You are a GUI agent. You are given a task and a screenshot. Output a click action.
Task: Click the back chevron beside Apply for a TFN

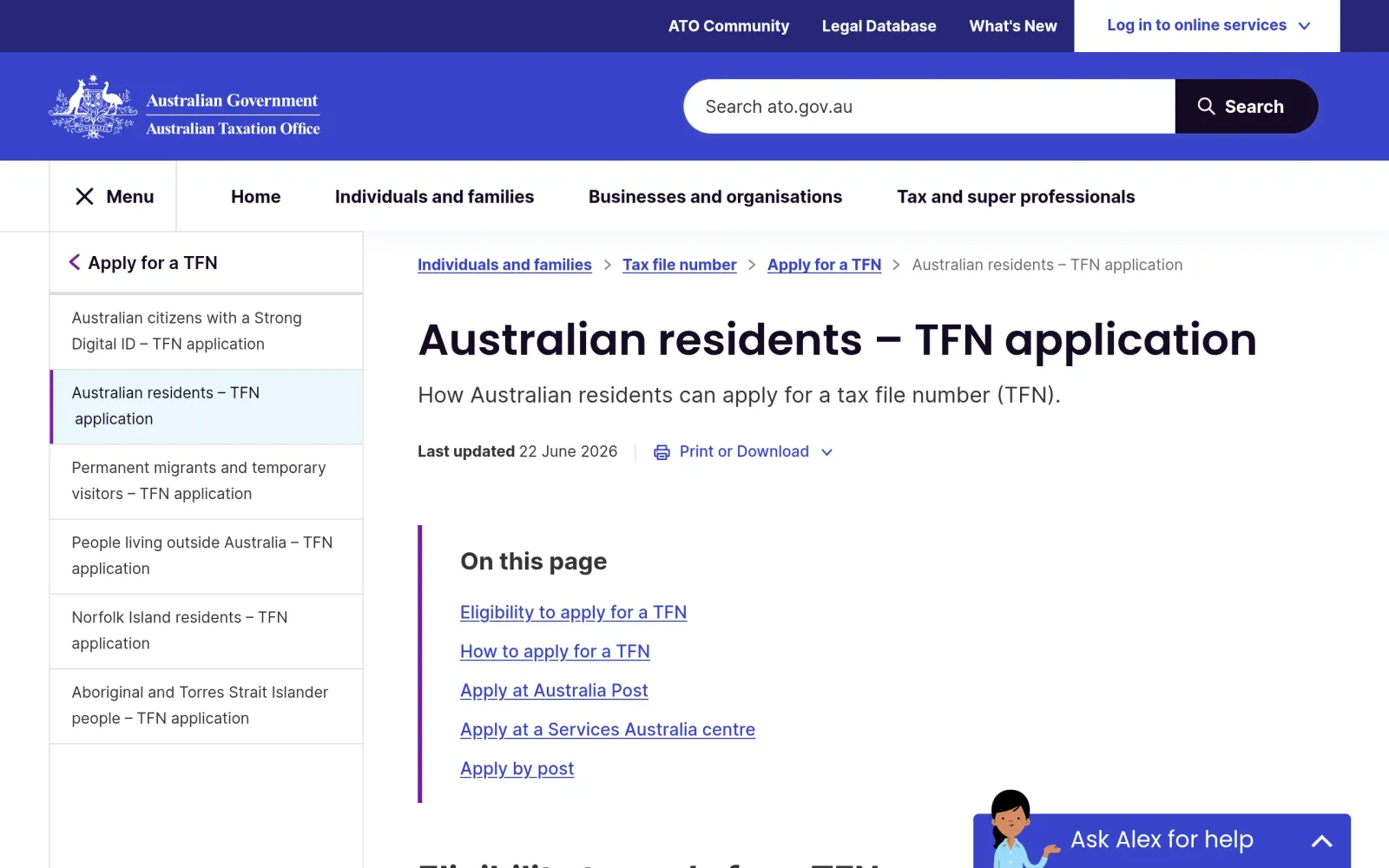tap(75, 262)
